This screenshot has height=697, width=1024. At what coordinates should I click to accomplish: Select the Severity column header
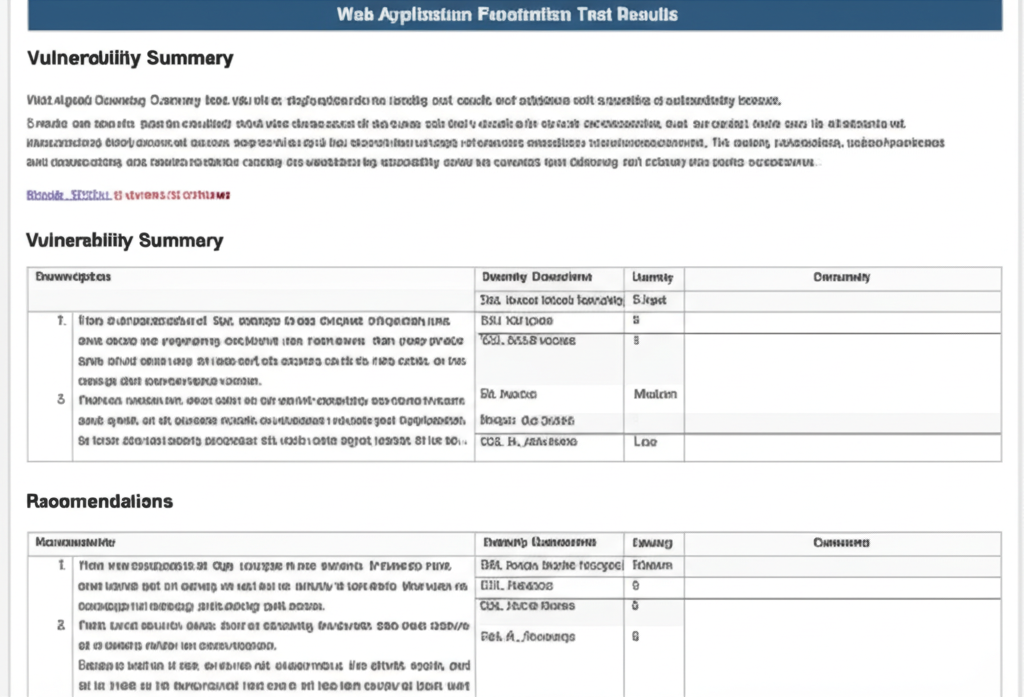(655, 277)
